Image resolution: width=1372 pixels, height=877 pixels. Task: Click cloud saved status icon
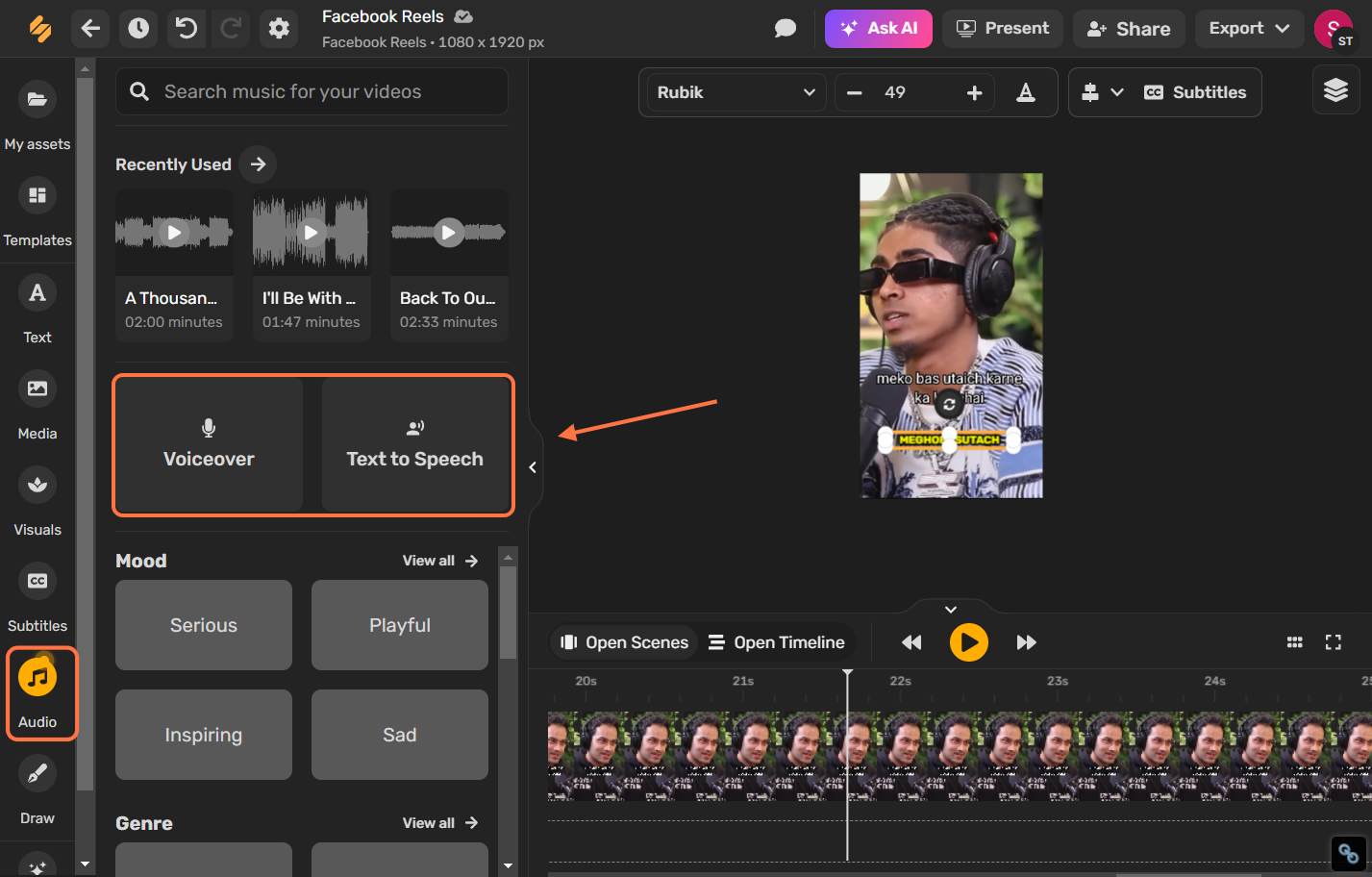point(463,16)
